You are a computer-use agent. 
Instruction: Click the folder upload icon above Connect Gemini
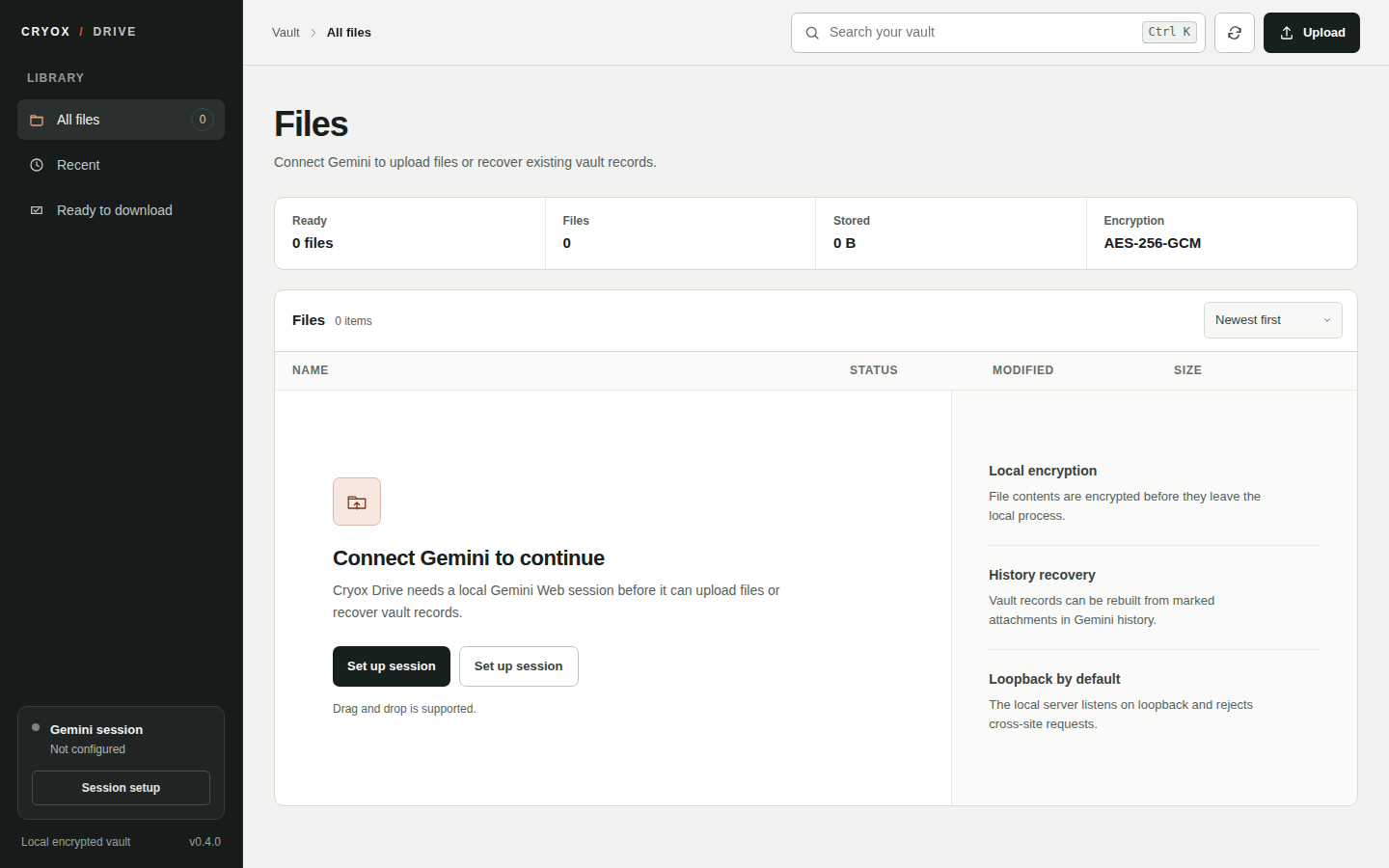(x=357, y=502)
